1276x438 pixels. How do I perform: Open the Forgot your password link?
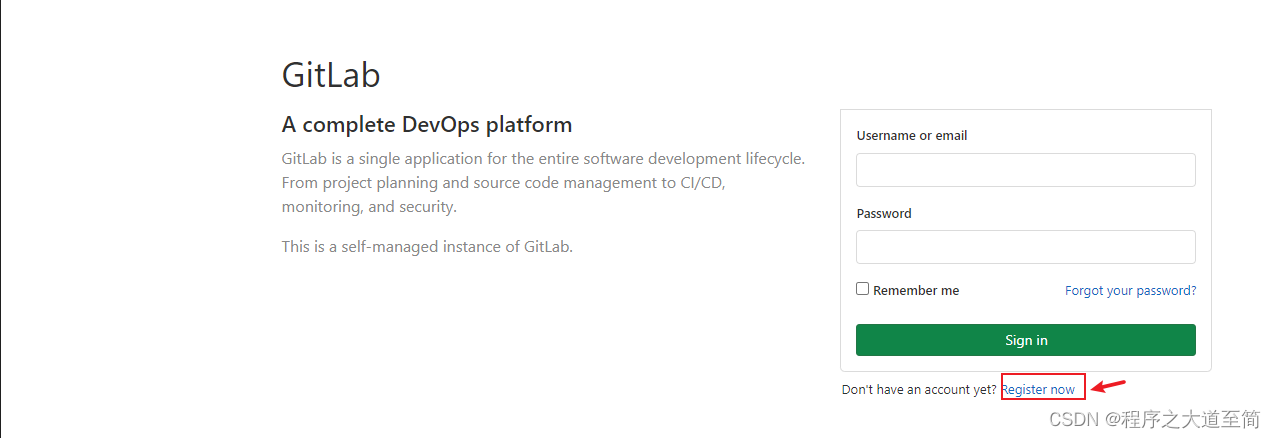click(x=1130, y=291)
